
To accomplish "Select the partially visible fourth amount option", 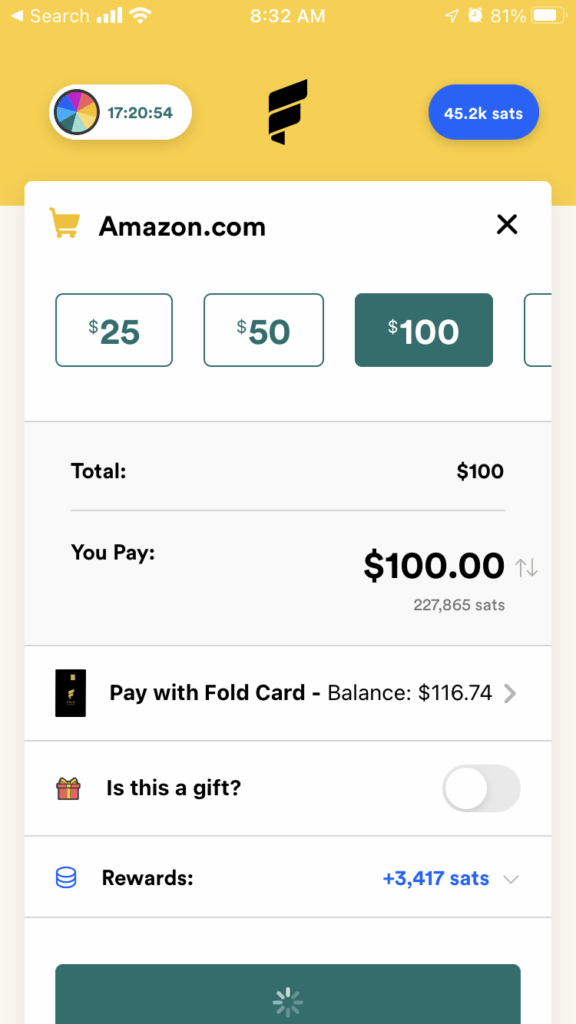I will click(538, 330).
